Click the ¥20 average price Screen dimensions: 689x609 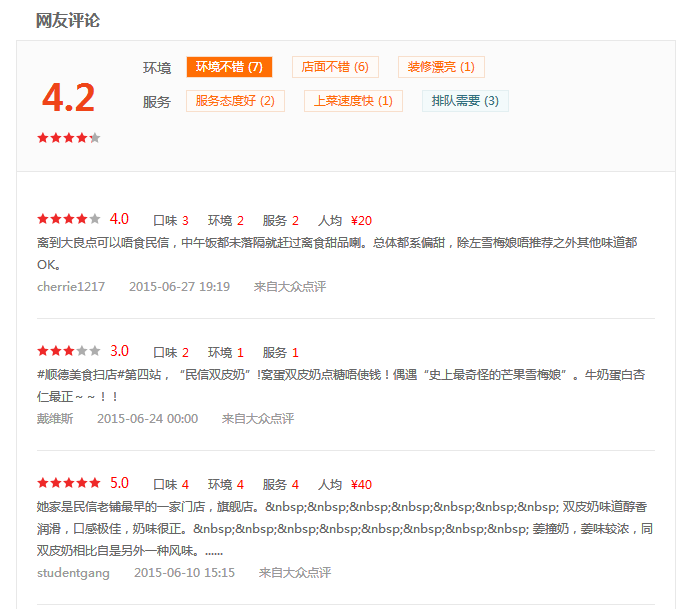coord(361,221)
